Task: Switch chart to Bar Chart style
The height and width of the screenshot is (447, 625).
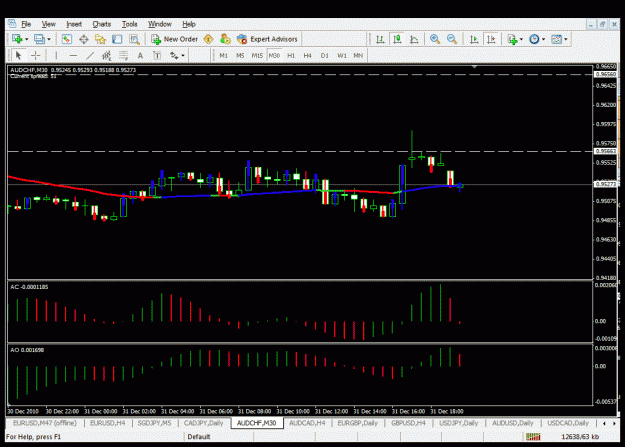Action: pyautogui.click(x=380, y=39)
